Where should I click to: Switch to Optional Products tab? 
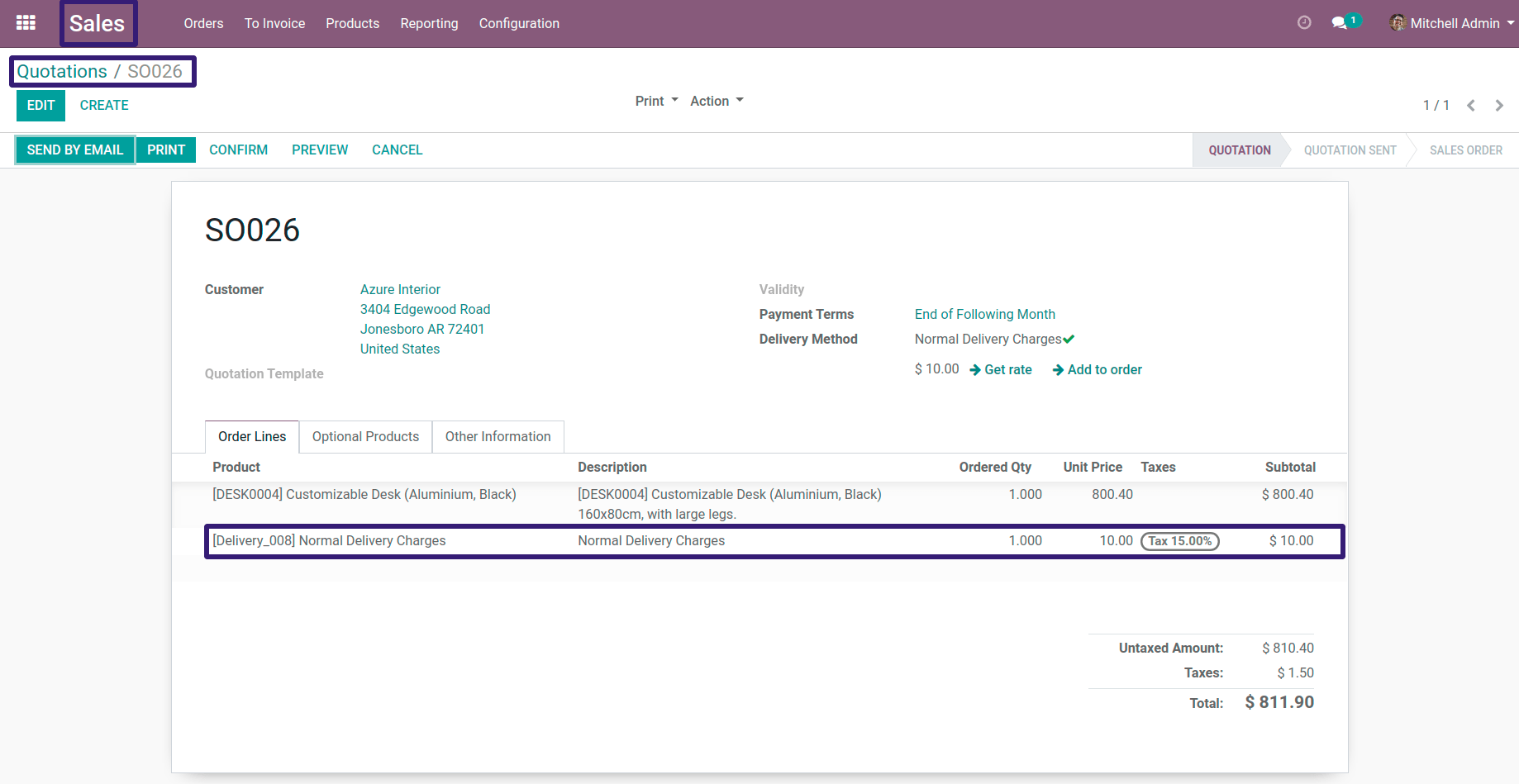coord(365,436)
